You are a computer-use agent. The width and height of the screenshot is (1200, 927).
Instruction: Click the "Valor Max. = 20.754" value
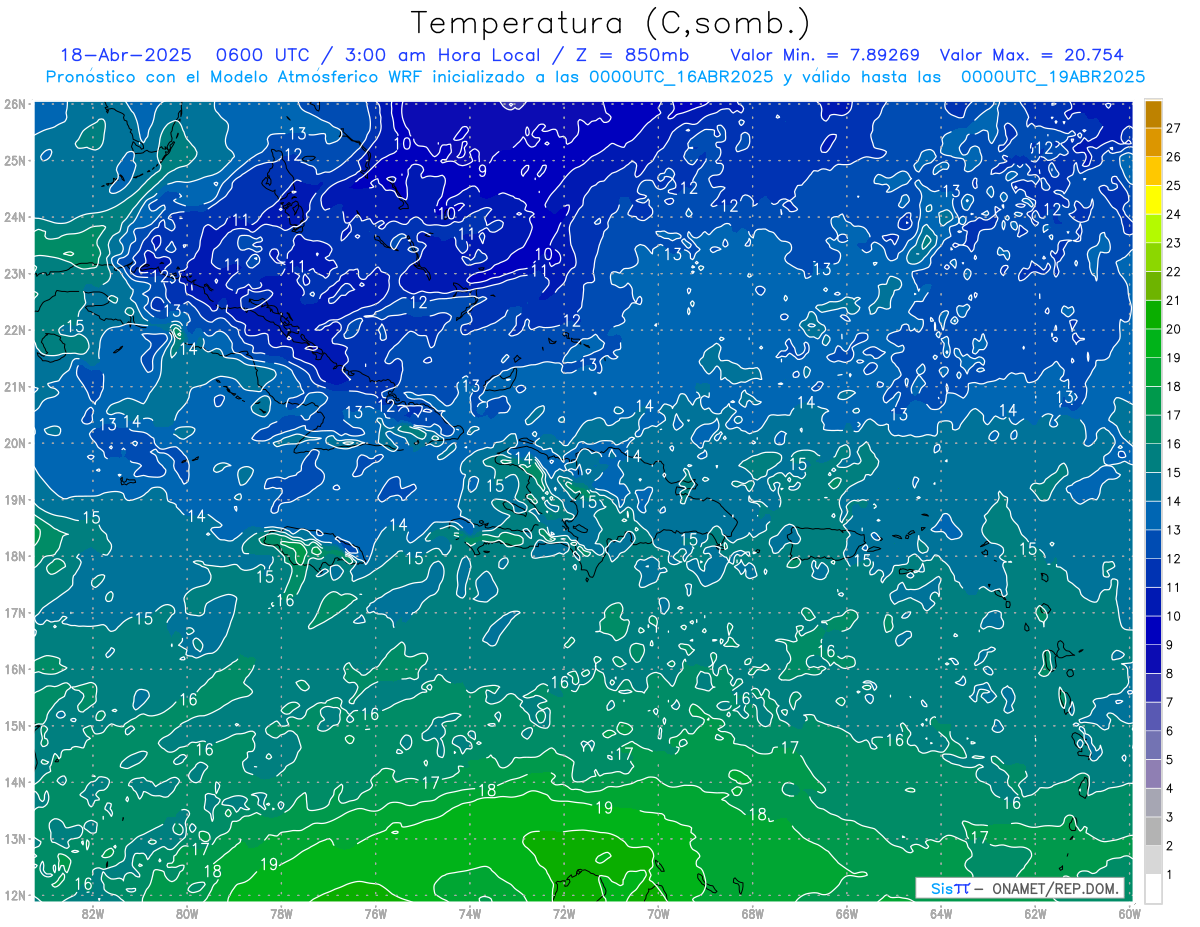(1032, 55)
